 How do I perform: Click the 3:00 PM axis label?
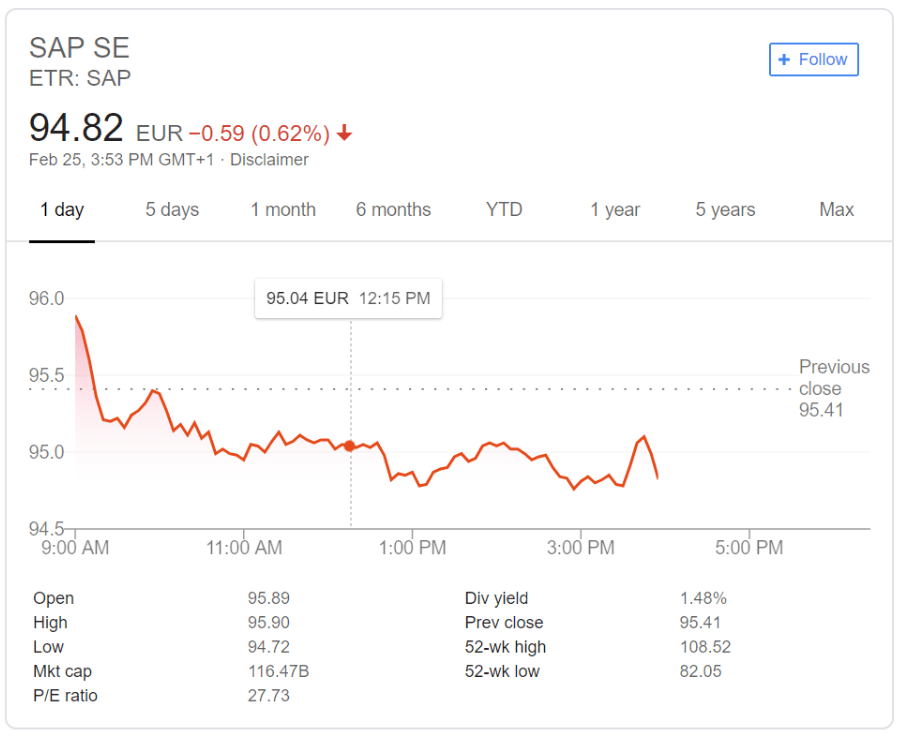tap(581, 548)
